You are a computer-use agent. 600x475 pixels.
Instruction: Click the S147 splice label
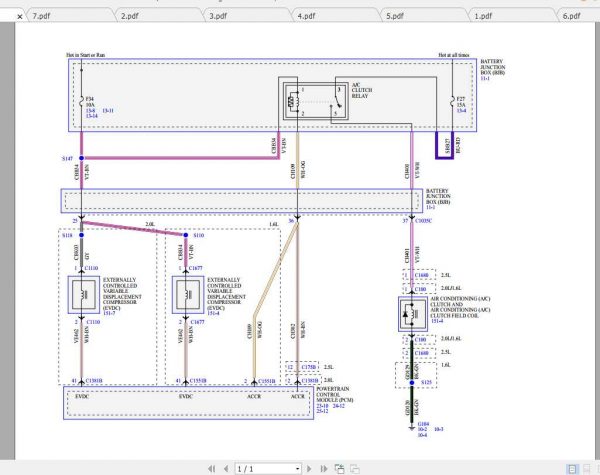(67, 158)
